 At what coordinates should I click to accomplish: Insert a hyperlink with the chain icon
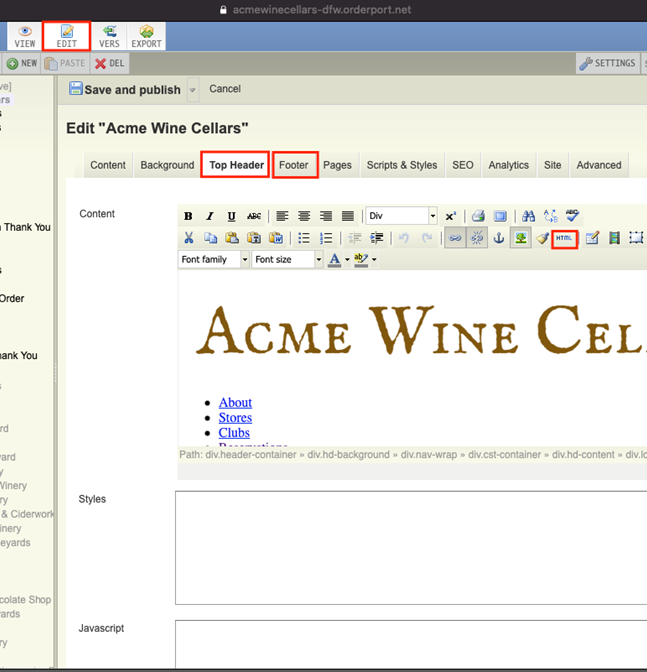pyautogui.click(x=455, y=238)
